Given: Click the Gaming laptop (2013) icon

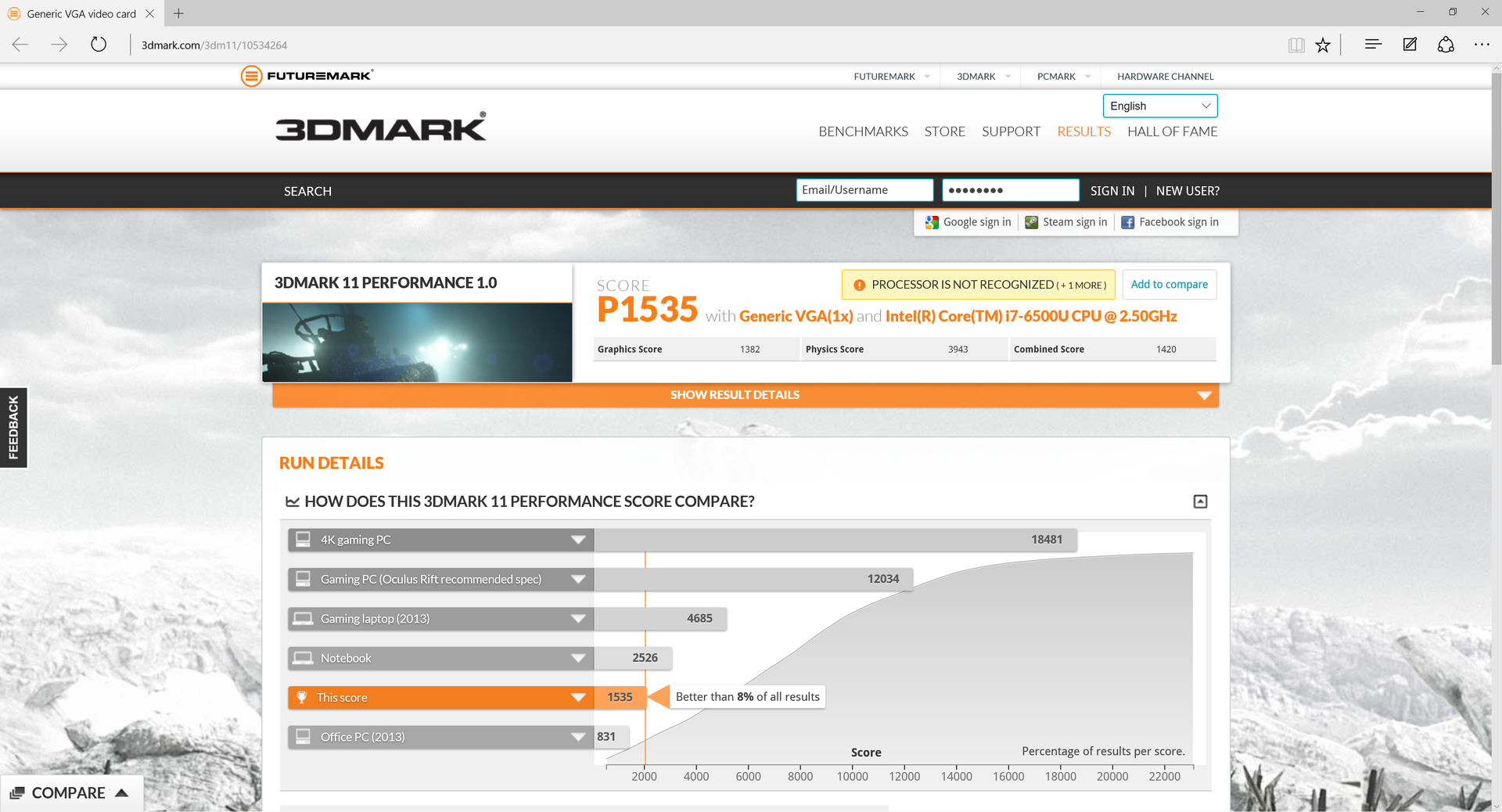Looking at the screenshot, I should (x=303, y=619).
